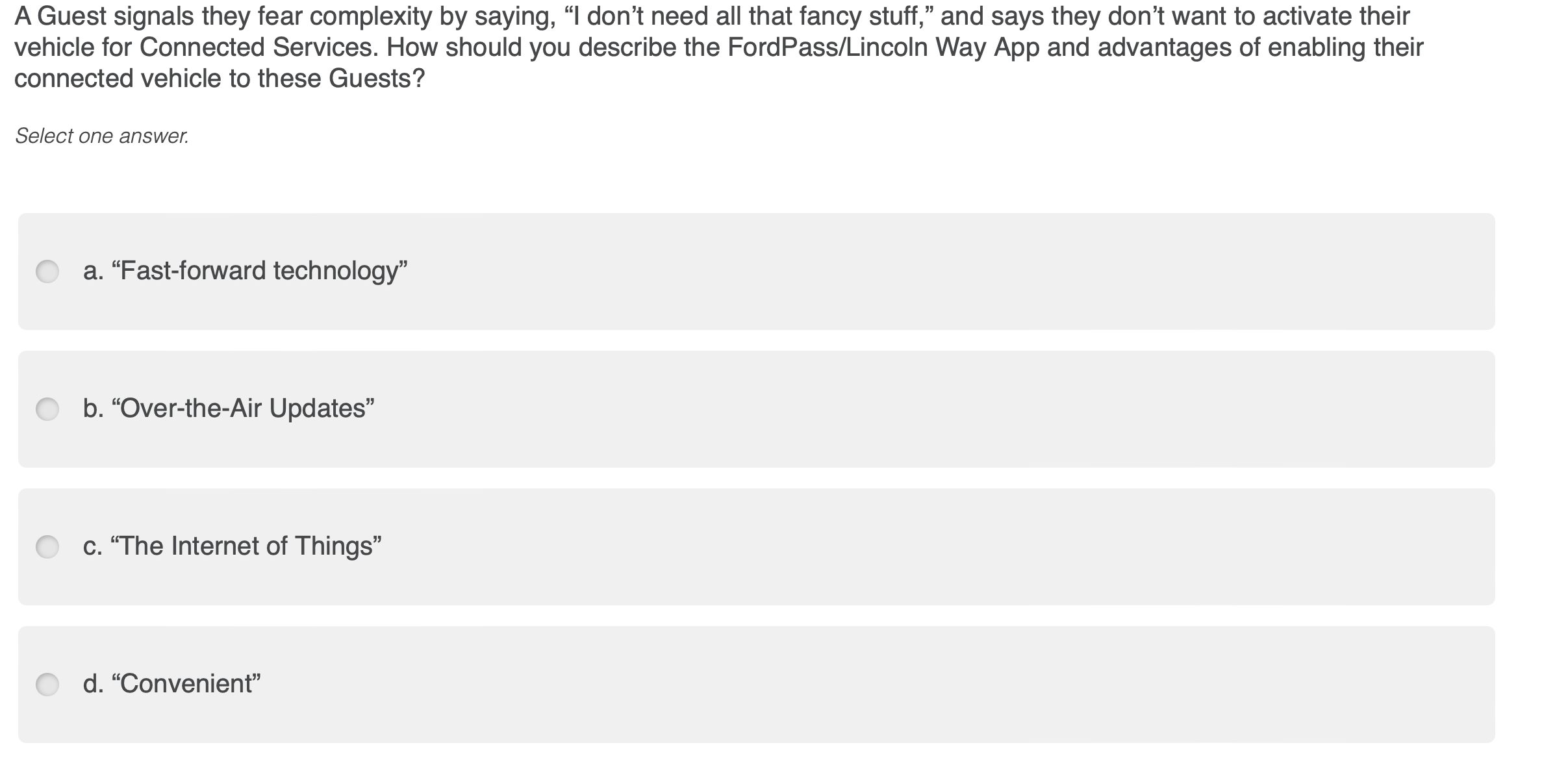Select the radio button for answer c
Viewport: 1568px width, 782px height.
tap(49, 546)
